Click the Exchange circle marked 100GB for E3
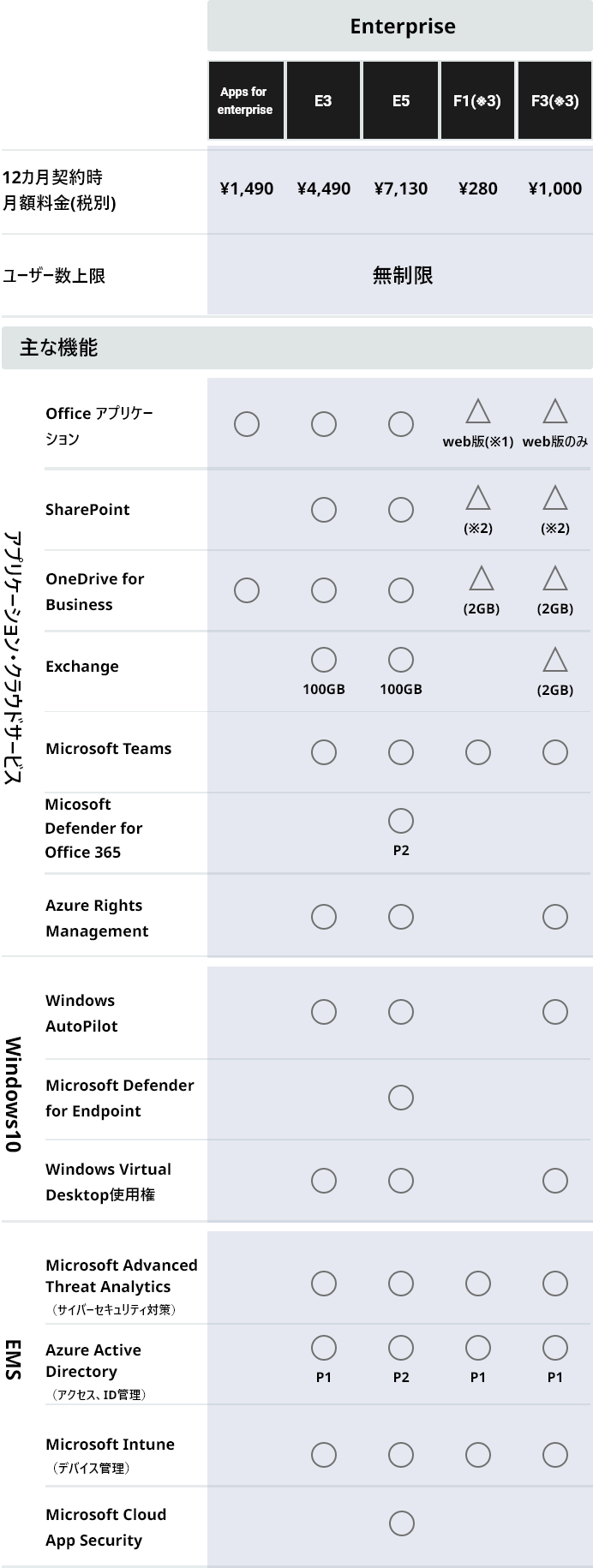 pos(324,660)
